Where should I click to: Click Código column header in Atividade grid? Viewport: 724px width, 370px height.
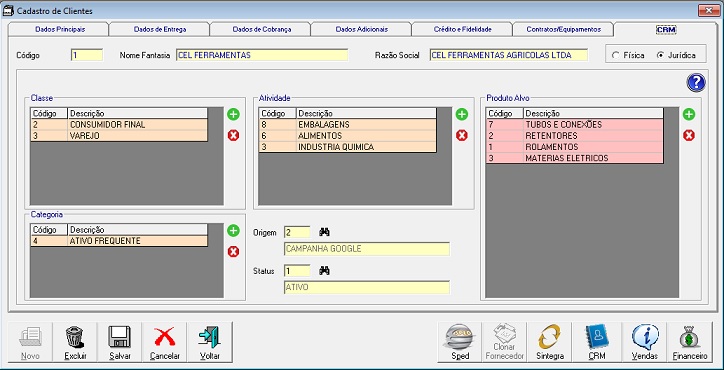(x=278, y=114)
